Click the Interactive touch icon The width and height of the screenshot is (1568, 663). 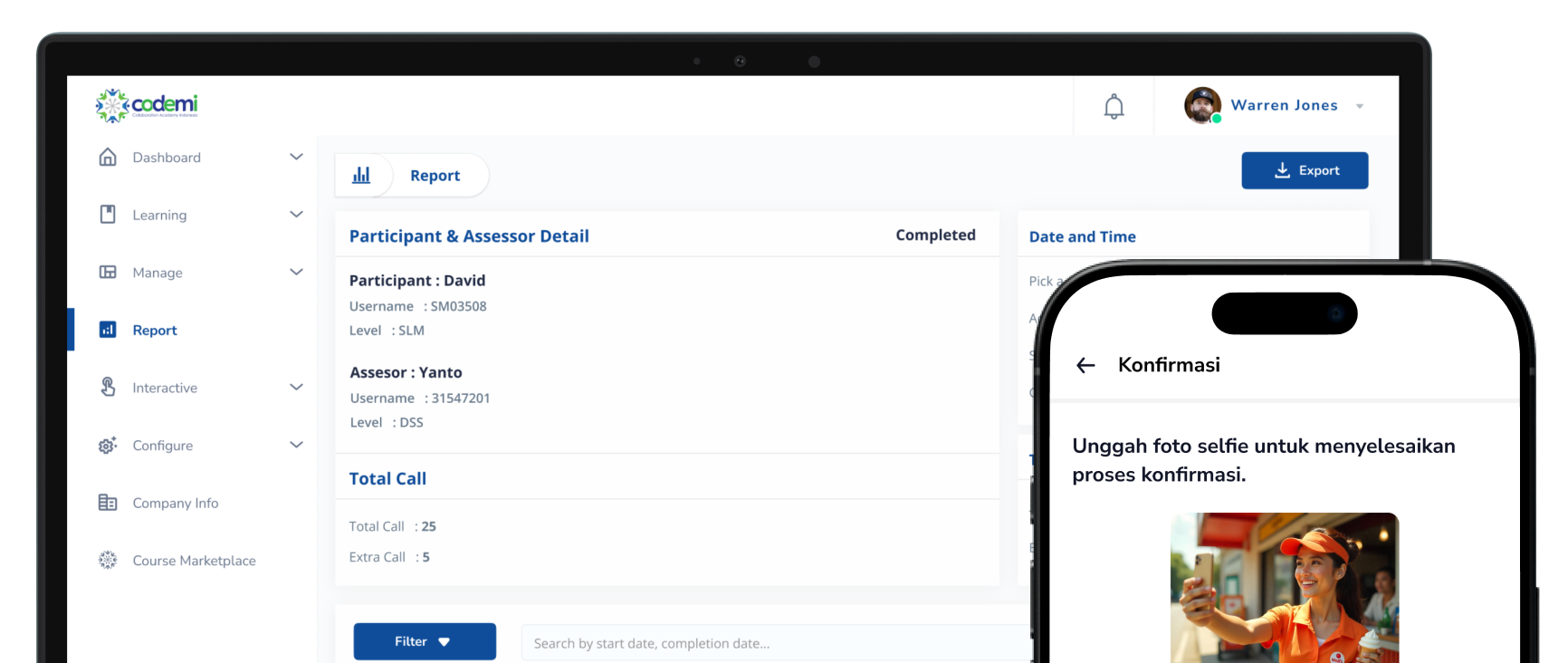(x=108, y=387)
